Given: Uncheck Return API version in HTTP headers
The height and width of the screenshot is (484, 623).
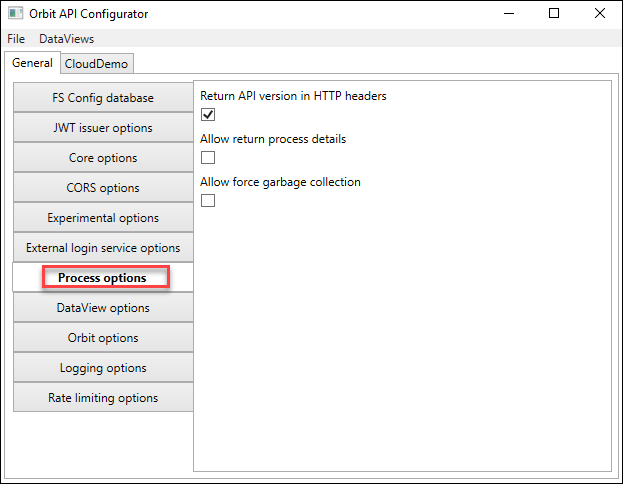Looking at the screenshot, I should tap(208, 114).
